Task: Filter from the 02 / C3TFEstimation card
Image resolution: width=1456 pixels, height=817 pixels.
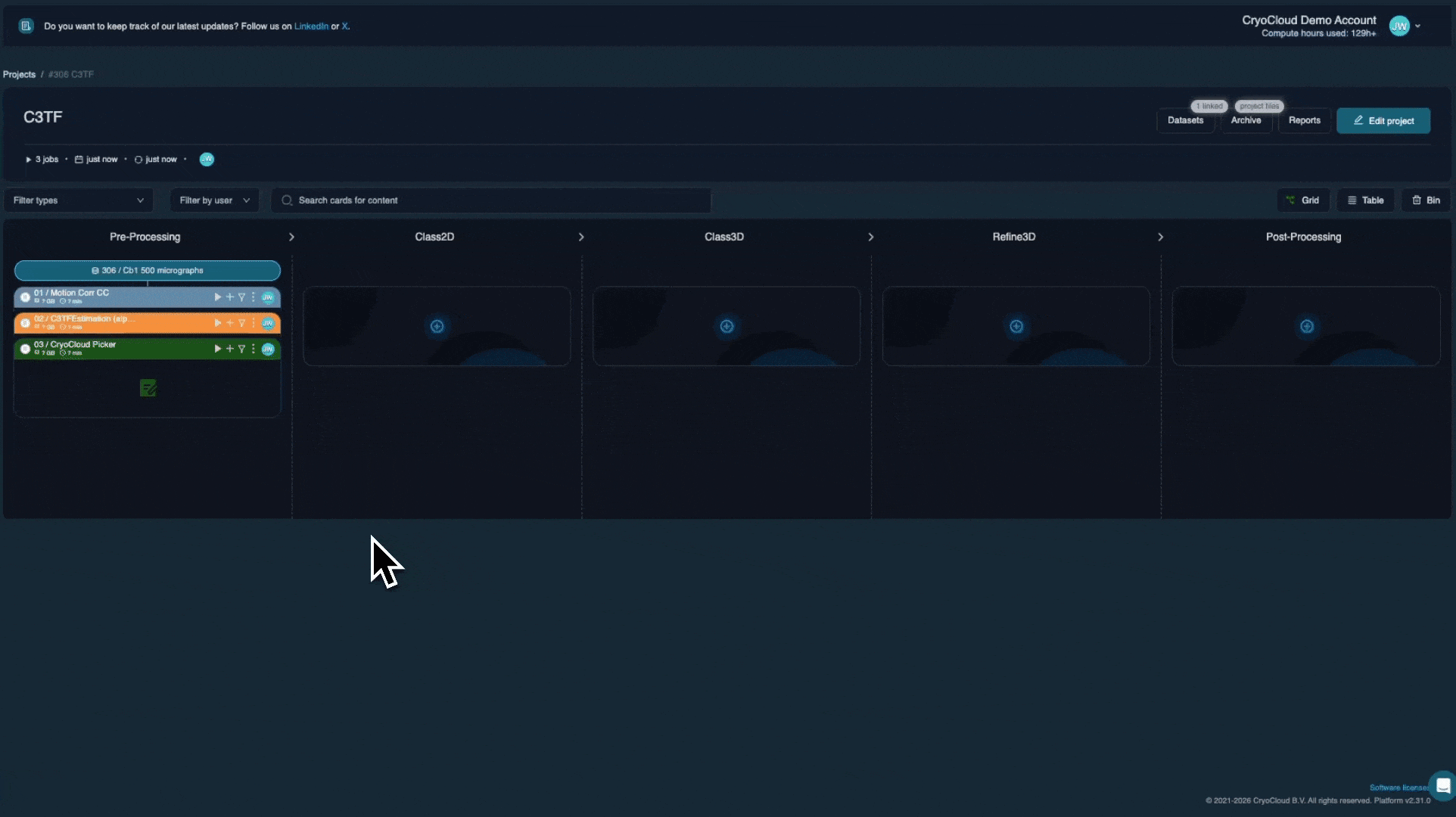Action: coord(242,323)
